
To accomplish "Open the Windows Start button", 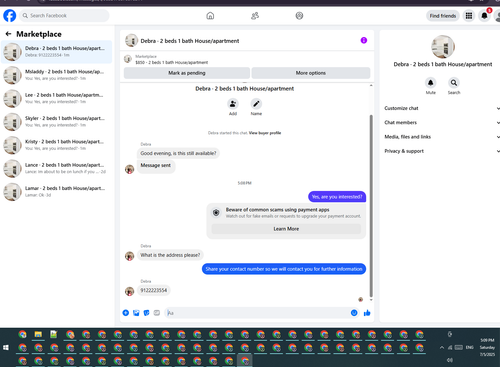I will (6, 348).
